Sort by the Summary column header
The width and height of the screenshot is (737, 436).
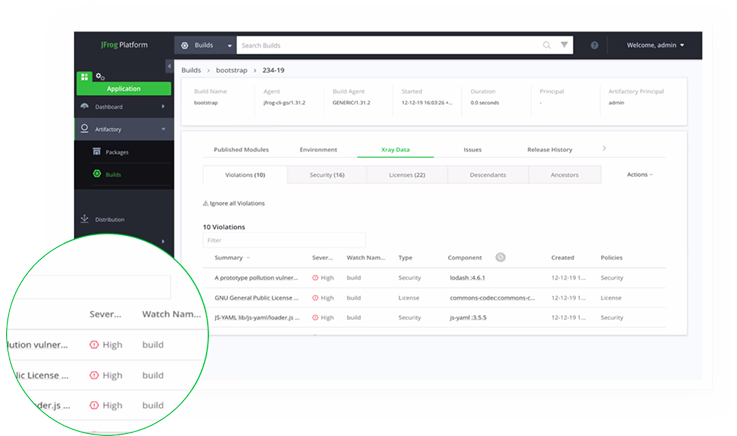point(230,258)
